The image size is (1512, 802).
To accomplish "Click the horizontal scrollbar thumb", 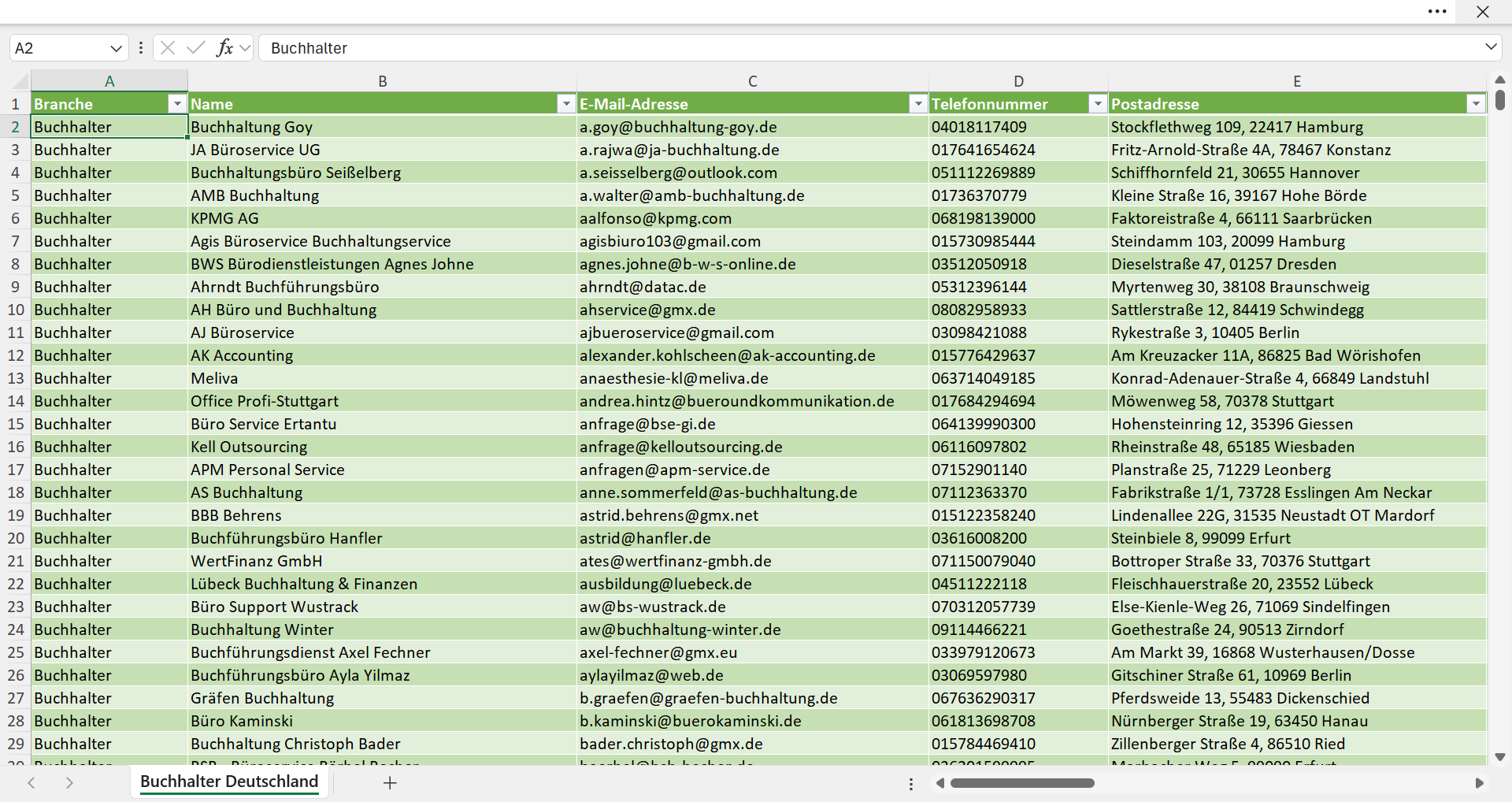I will [x=1022, y=783].
